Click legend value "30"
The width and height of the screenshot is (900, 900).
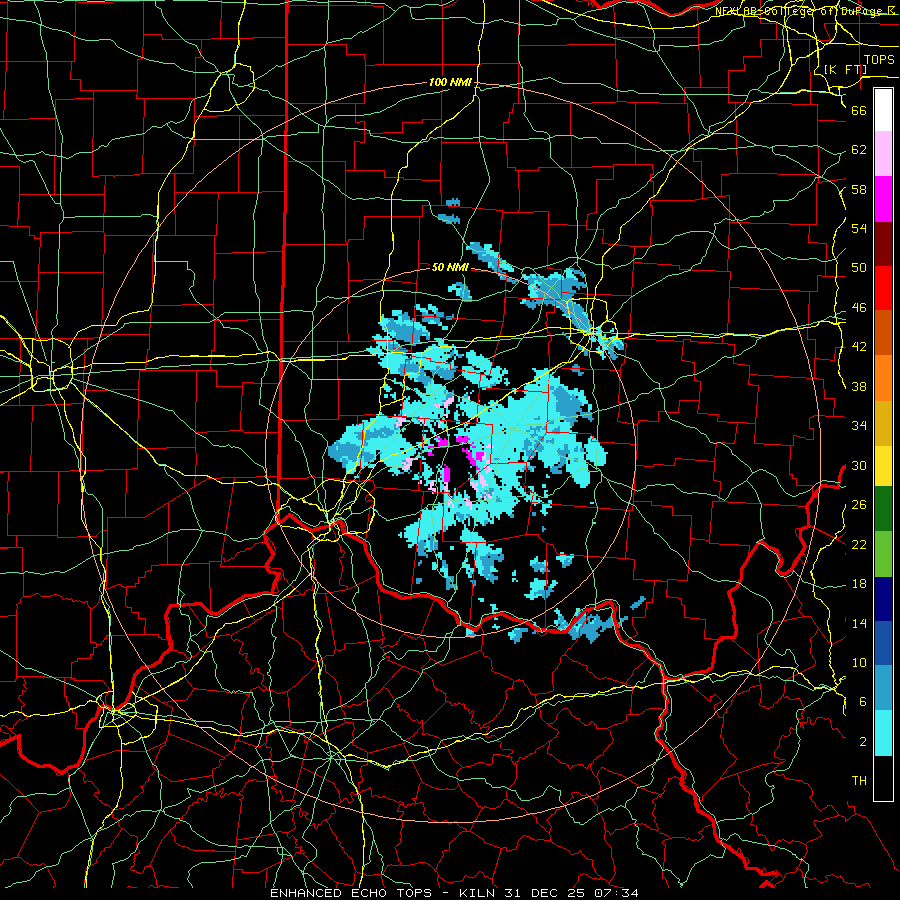point(859,465)
